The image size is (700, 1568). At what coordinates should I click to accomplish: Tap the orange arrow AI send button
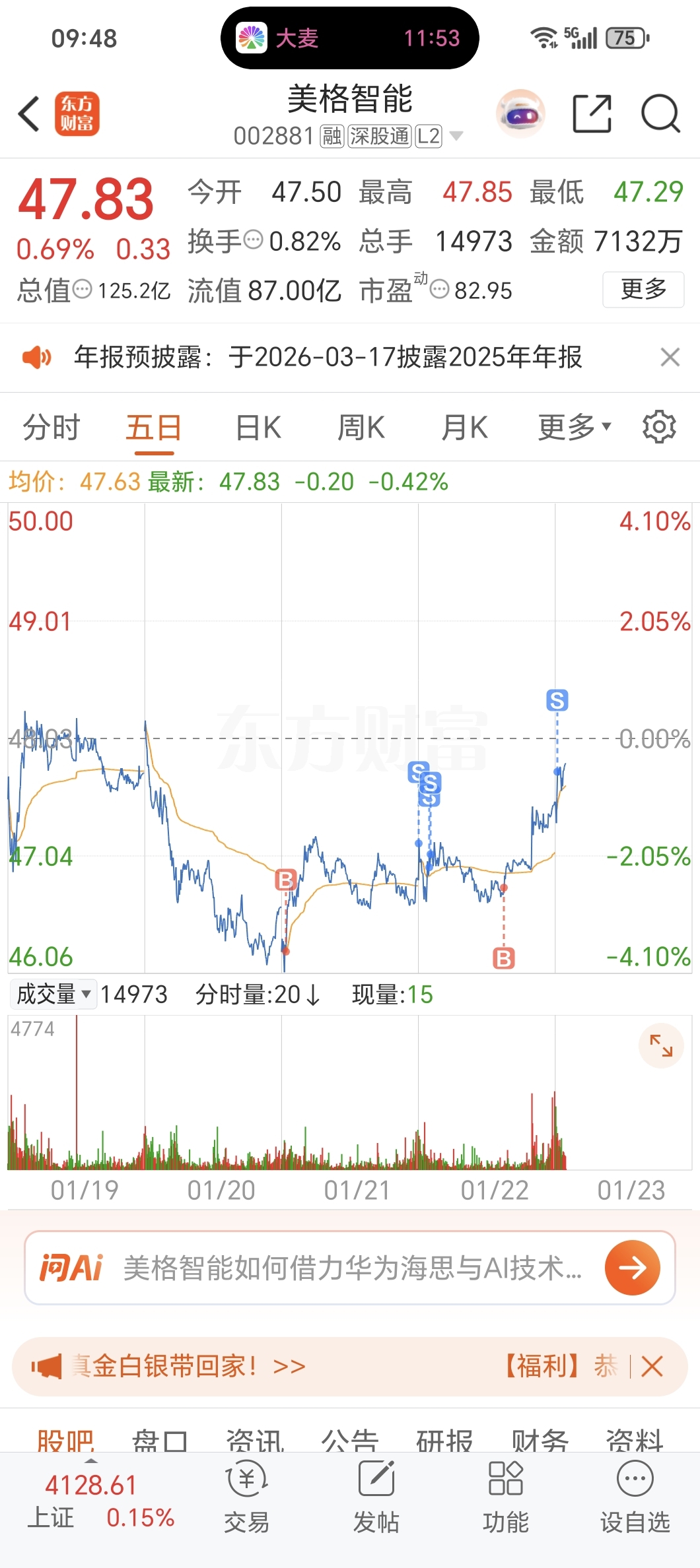pyautogui.click(x=632, y=1267)
